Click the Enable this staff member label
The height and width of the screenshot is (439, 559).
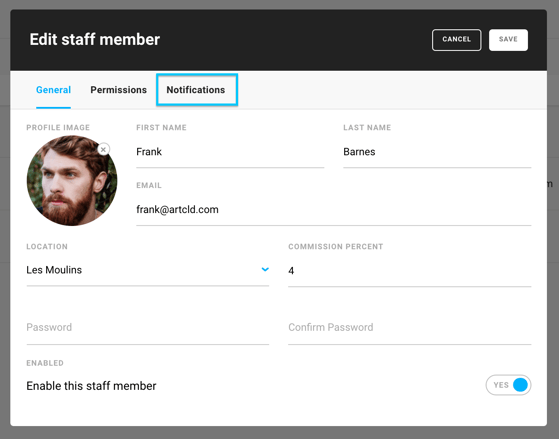coord(91,386)
